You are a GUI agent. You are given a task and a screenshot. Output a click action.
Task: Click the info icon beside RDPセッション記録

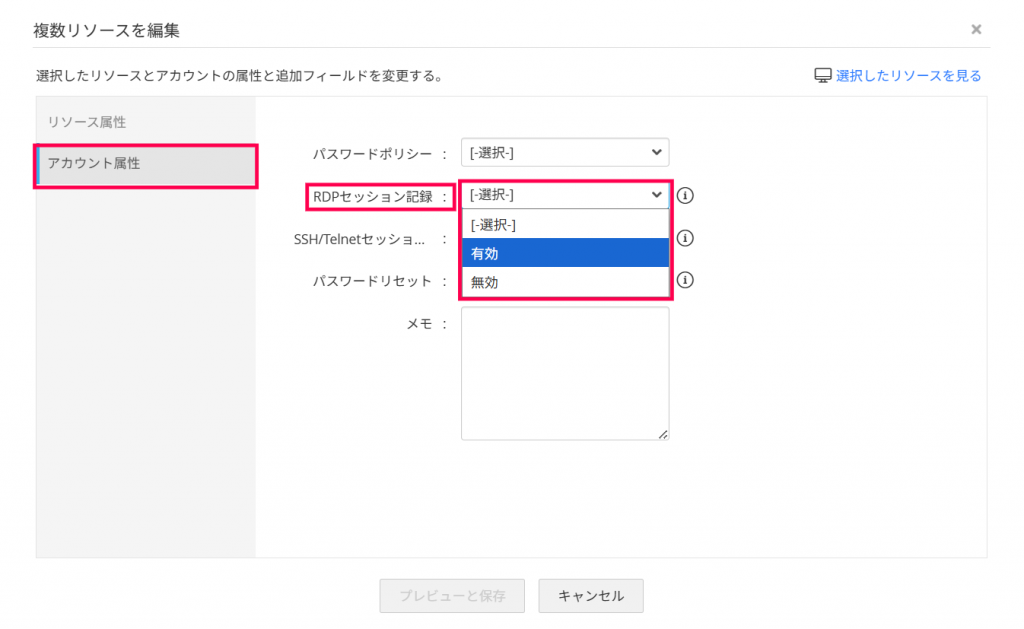click(685, 196)
